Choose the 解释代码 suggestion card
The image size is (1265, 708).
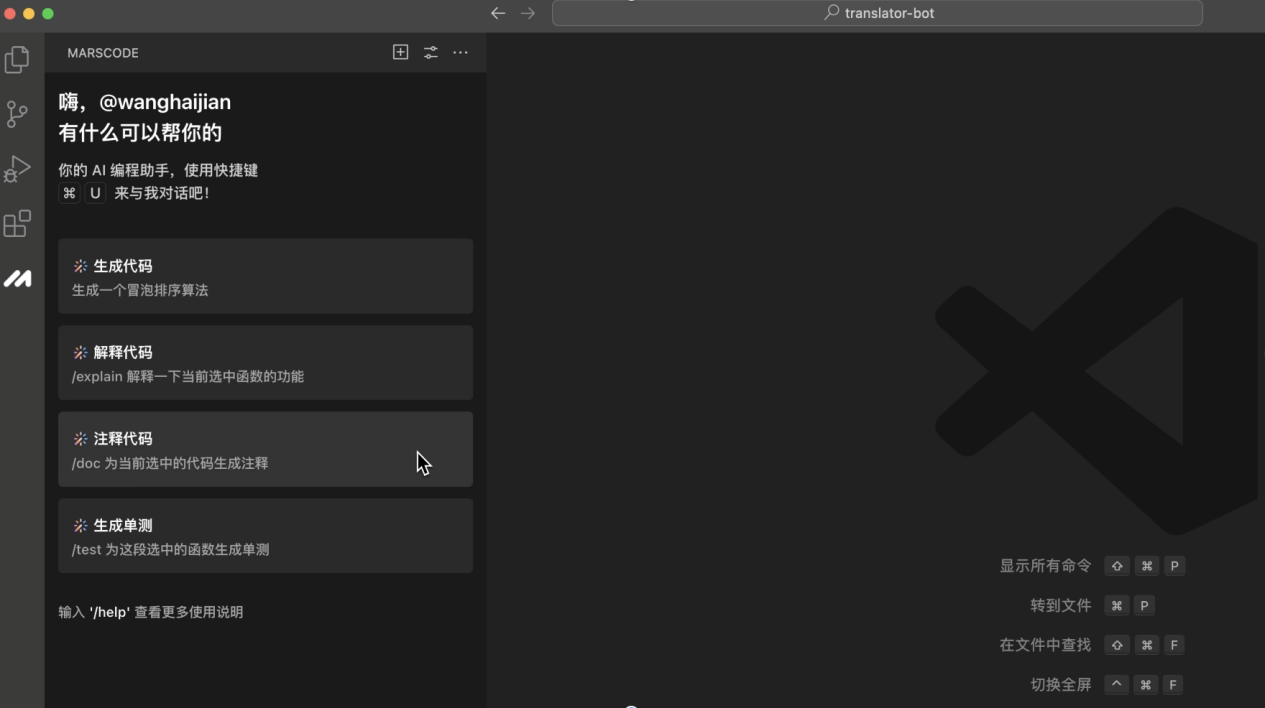(265, 362)
